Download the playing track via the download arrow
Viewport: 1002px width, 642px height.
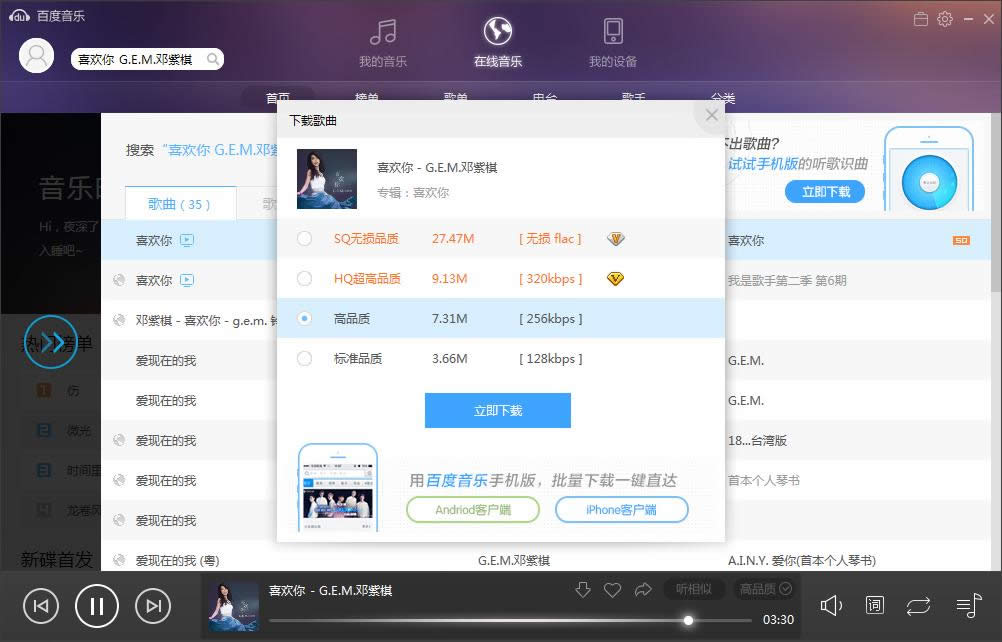point(583,589)
